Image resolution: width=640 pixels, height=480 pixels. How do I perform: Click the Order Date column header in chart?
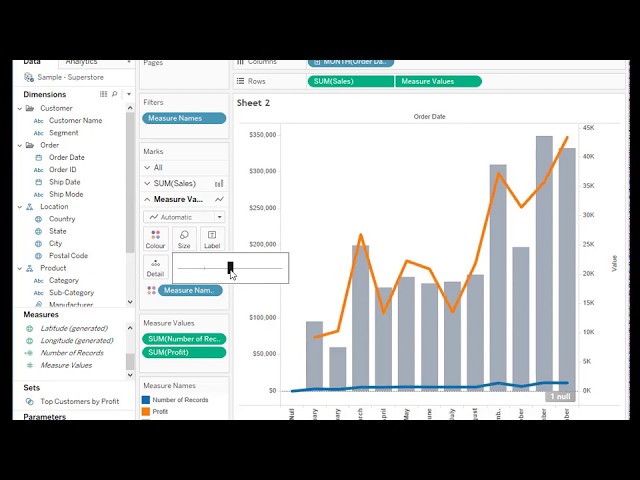pos(429,117)
